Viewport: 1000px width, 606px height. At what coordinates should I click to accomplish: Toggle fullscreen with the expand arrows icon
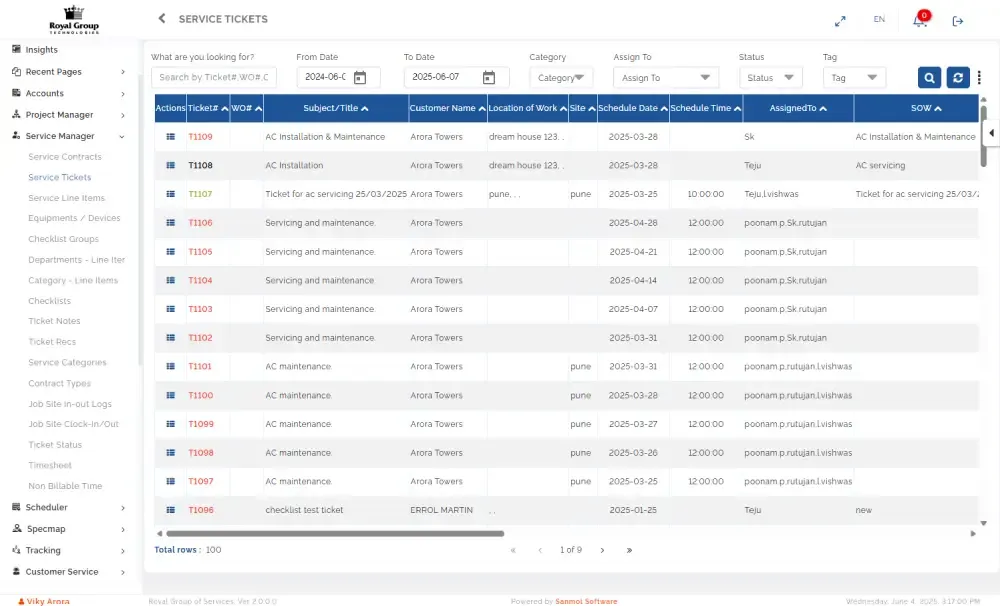(840, 21)
